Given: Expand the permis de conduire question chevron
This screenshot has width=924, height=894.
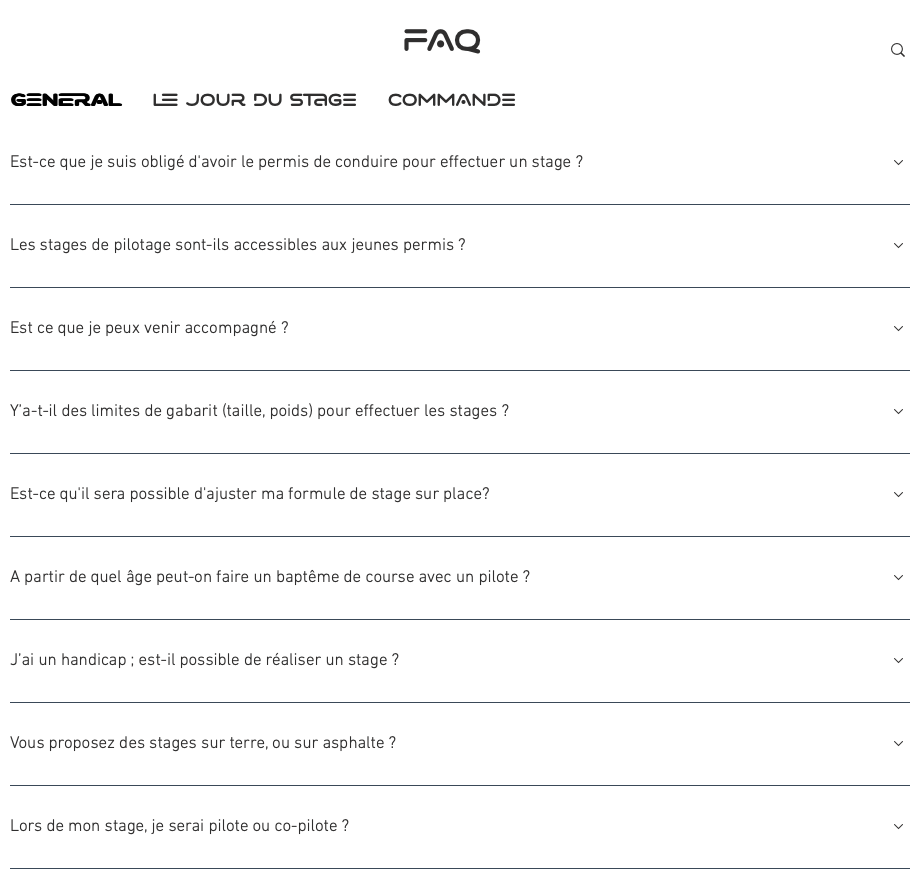Looking at the screenshot, I should 898,163.
